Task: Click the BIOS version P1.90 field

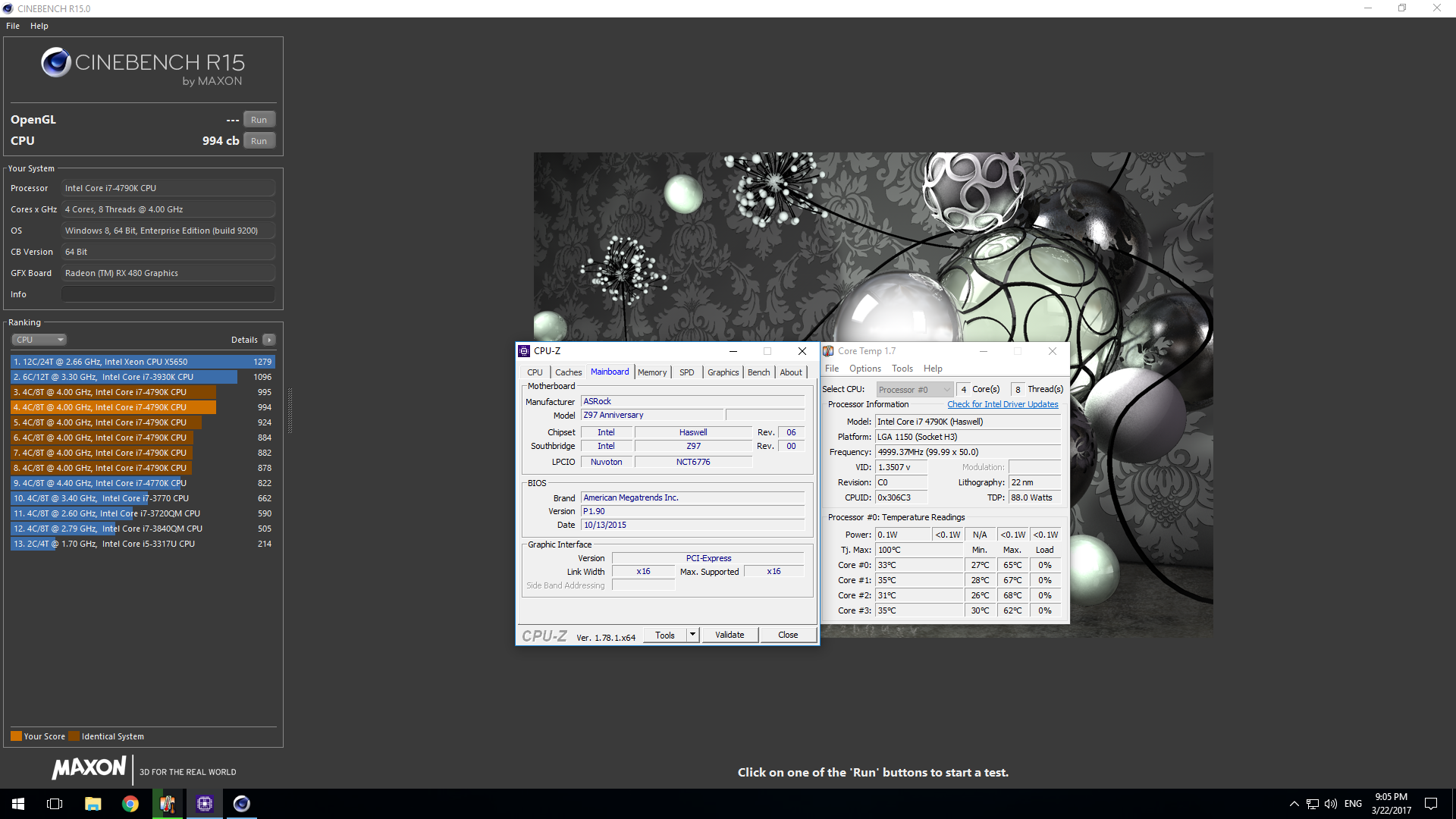Action: point(692,512)
